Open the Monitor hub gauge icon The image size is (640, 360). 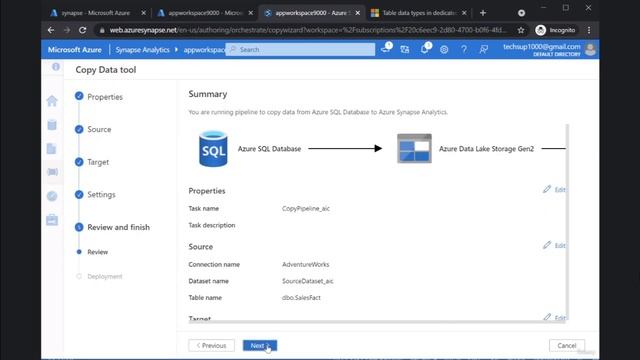(x=52, y=196)
